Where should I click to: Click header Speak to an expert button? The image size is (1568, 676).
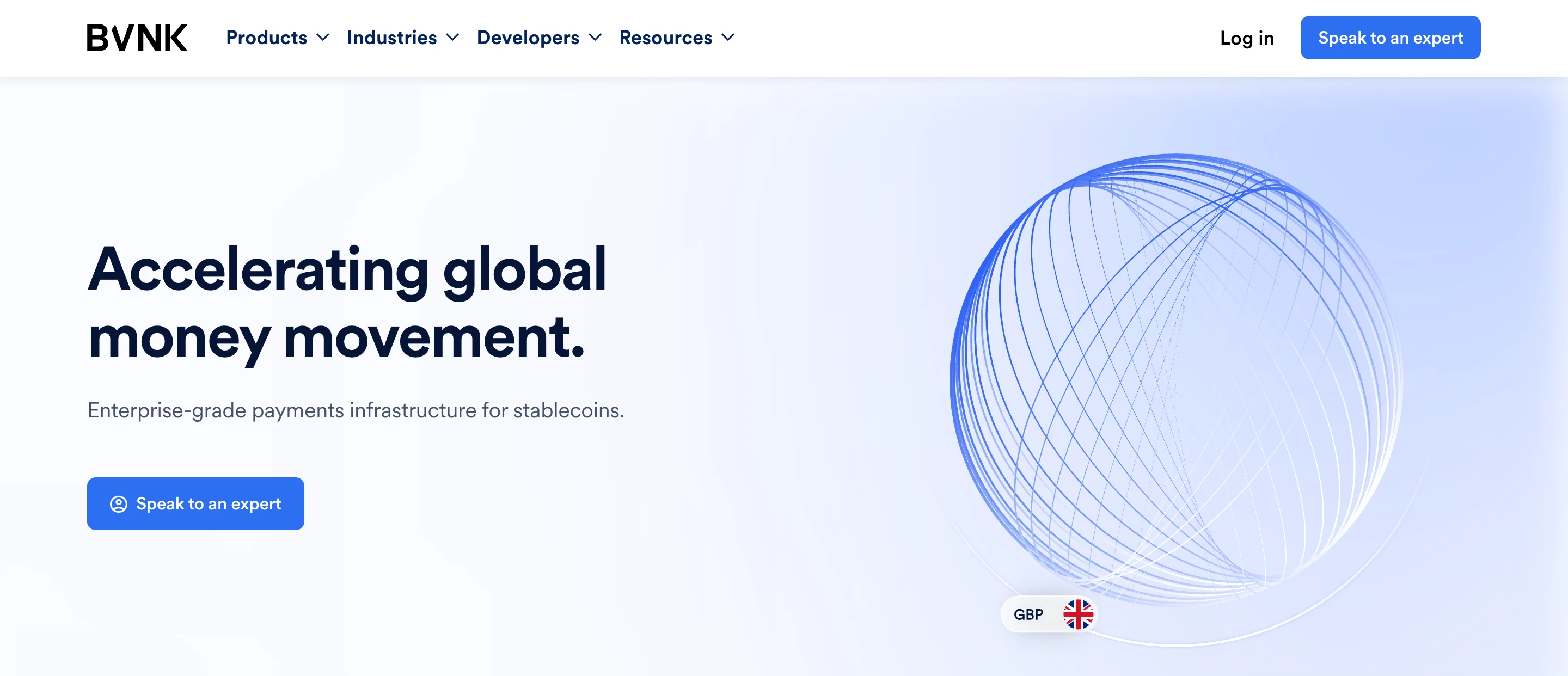pyautogui.click(x=1391, y=38)
